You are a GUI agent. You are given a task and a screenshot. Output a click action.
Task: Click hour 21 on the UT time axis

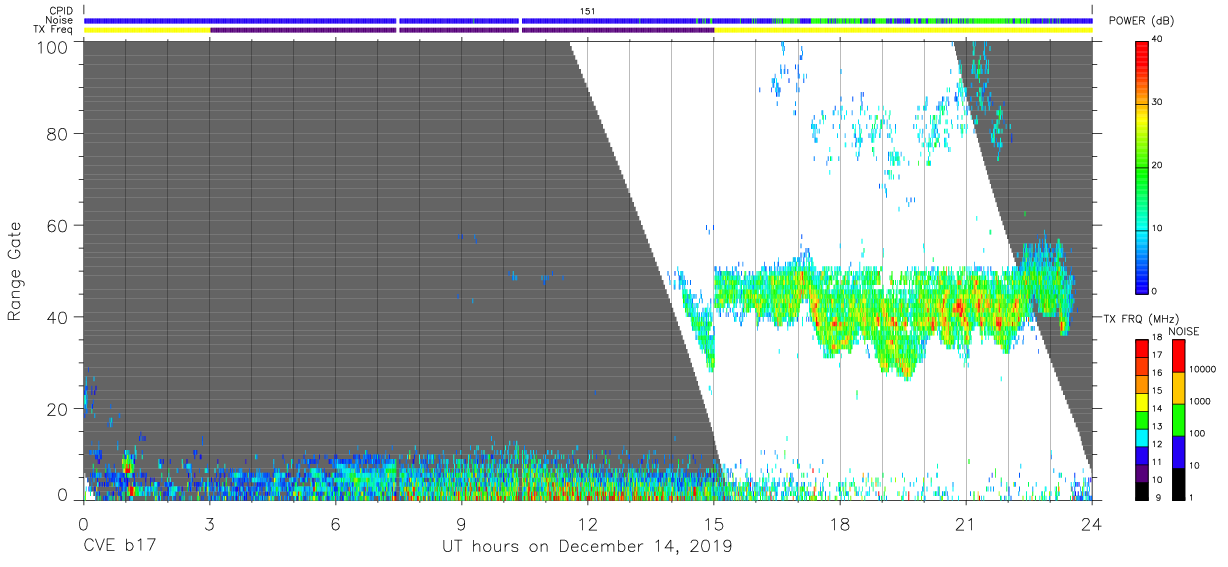[966, 522]
